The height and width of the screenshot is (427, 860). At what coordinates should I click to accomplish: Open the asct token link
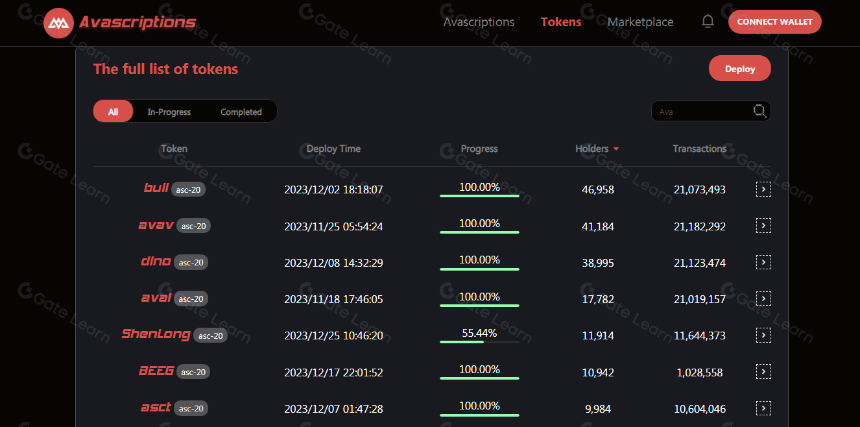[156, 407]
